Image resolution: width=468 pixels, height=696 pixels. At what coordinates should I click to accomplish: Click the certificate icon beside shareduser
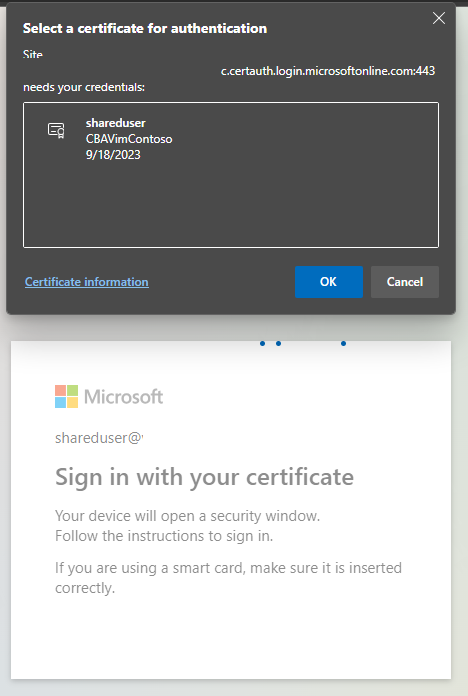click(x=56, y=130)
